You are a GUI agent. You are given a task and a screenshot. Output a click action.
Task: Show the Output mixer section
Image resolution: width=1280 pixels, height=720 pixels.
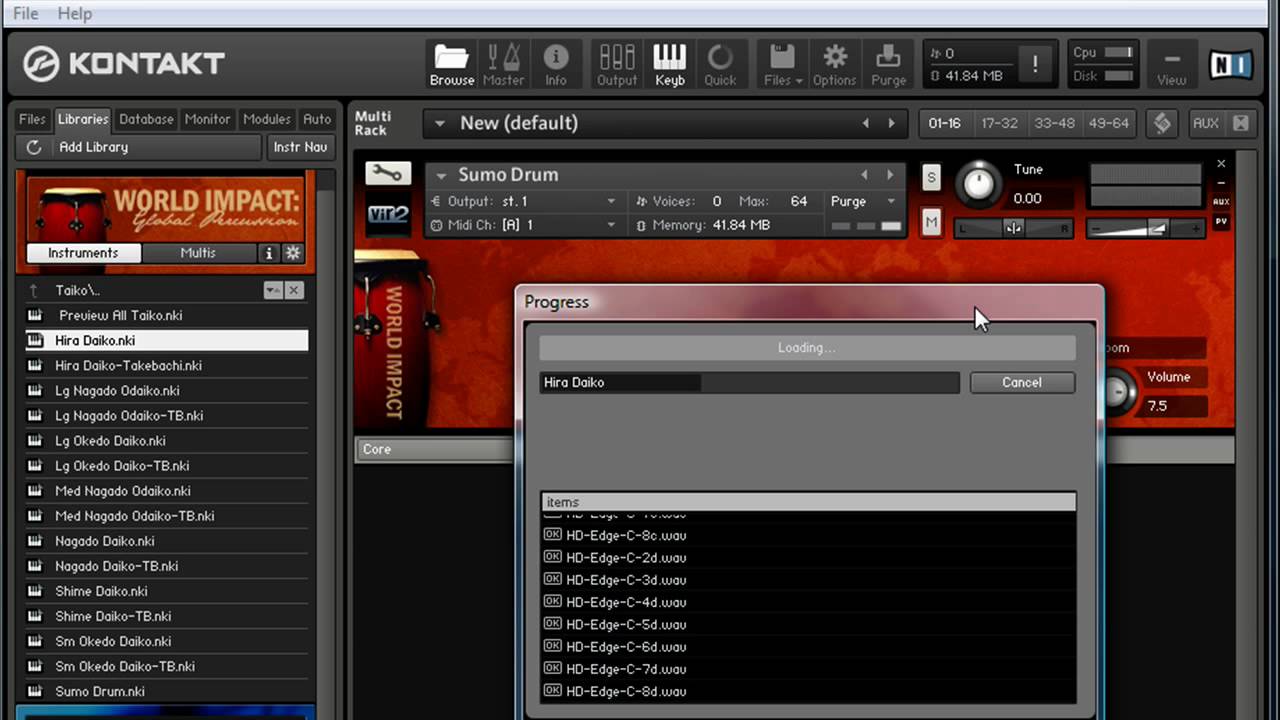pos(617,64)
